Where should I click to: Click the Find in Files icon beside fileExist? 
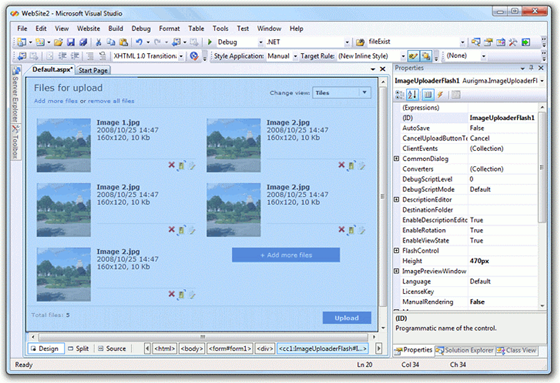click(360, 42)
